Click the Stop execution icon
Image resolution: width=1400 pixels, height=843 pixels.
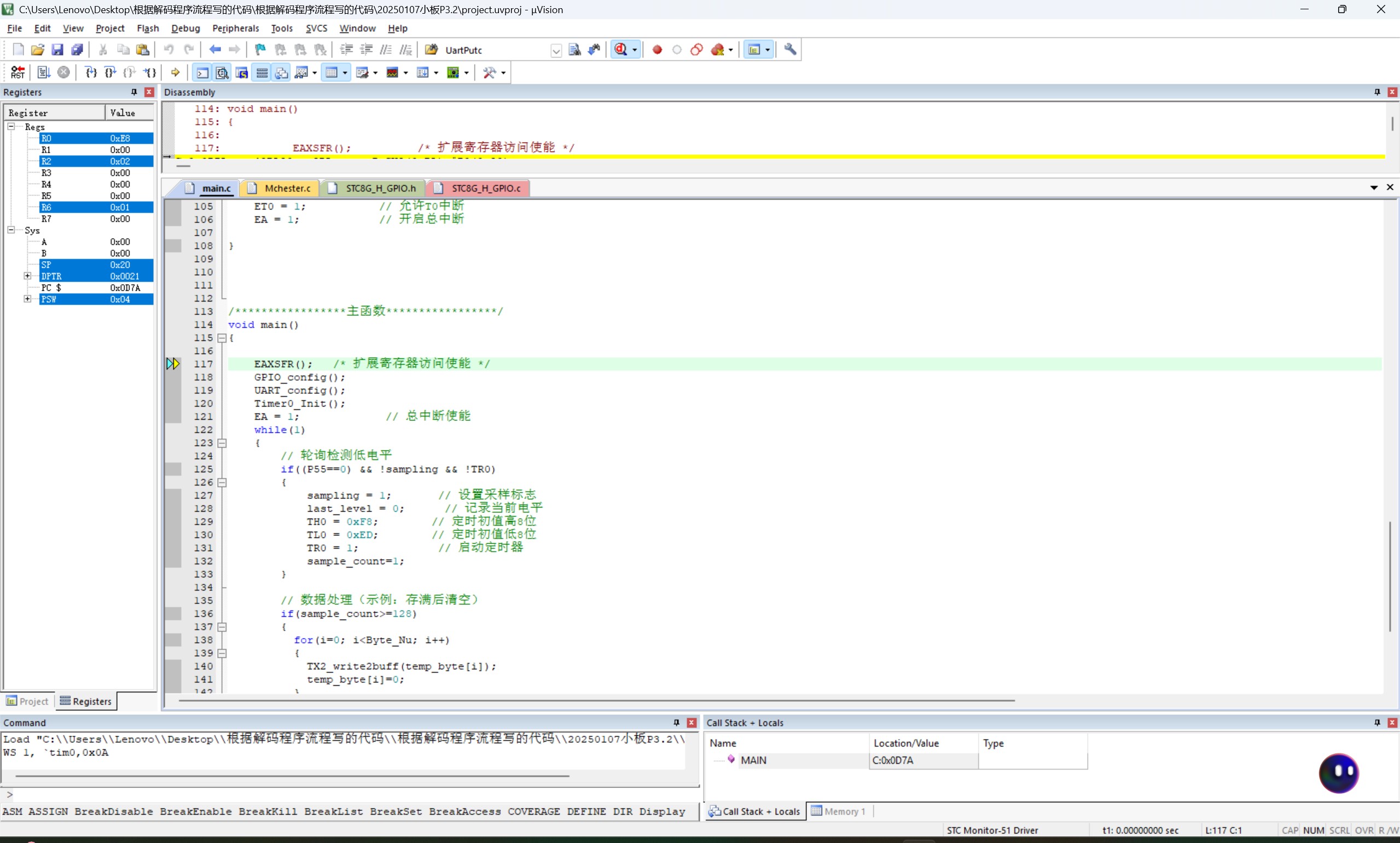tap(63, 72)
